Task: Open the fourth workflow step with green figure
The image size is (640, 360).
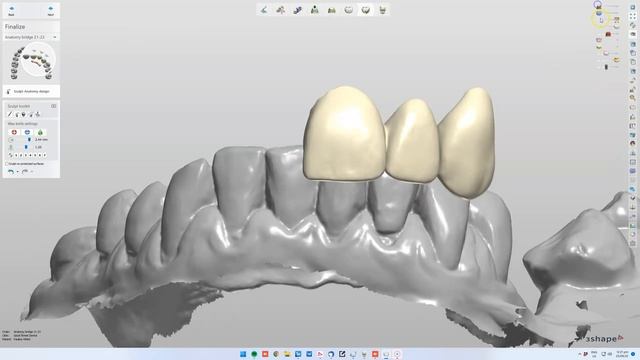Action: [314, 10]
